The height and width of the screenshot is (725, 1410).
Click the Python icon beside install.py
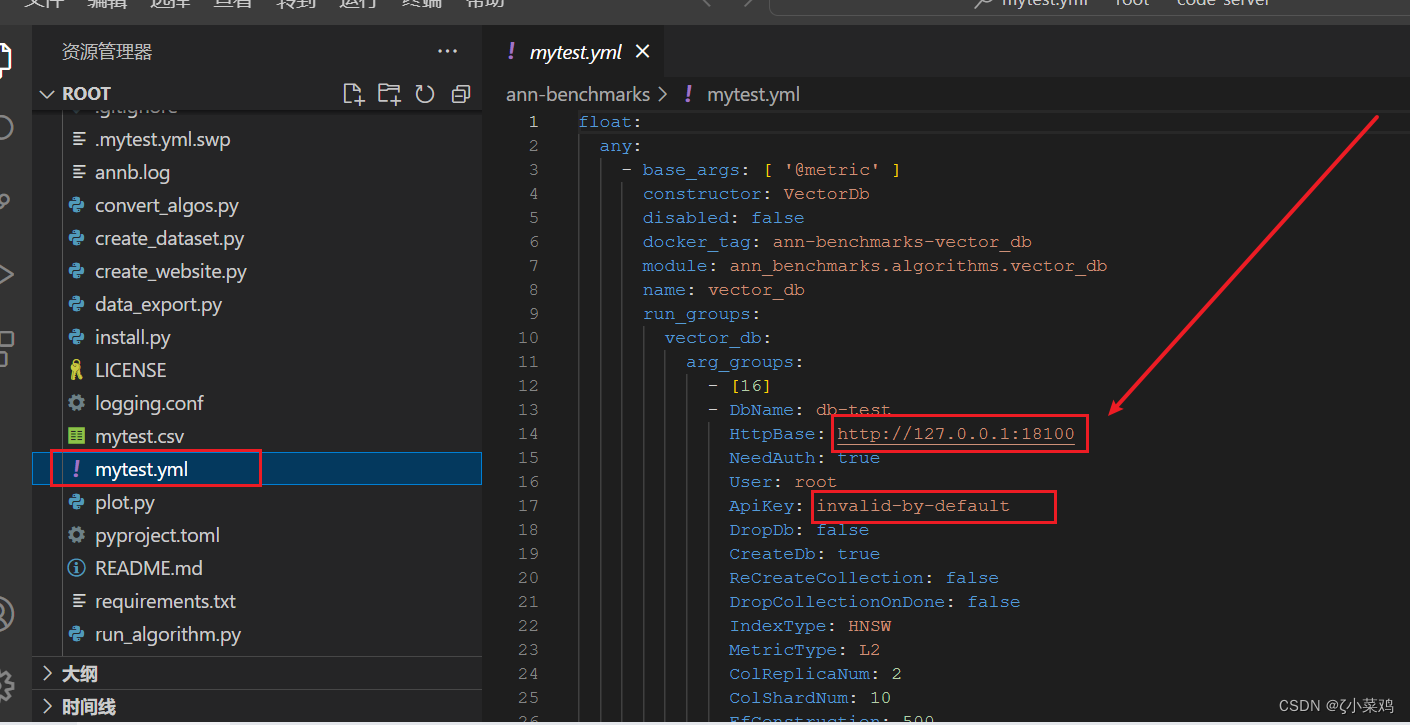click(76, 337)
